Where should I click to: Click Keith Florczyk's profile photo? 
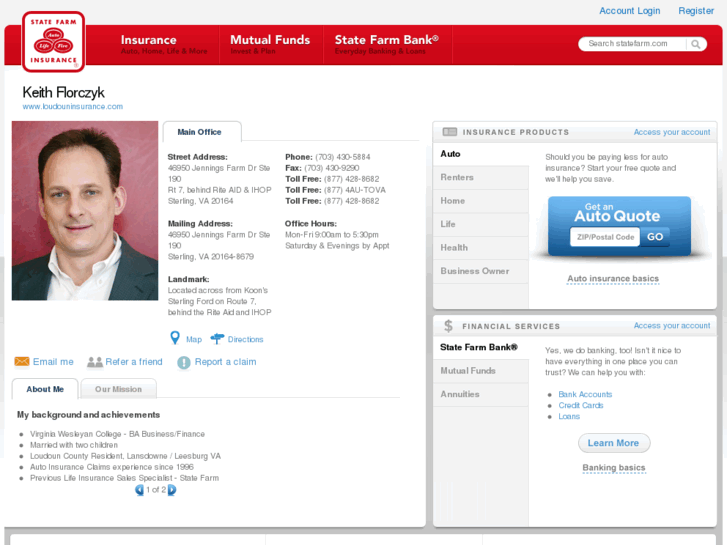(x=85, y=211)
